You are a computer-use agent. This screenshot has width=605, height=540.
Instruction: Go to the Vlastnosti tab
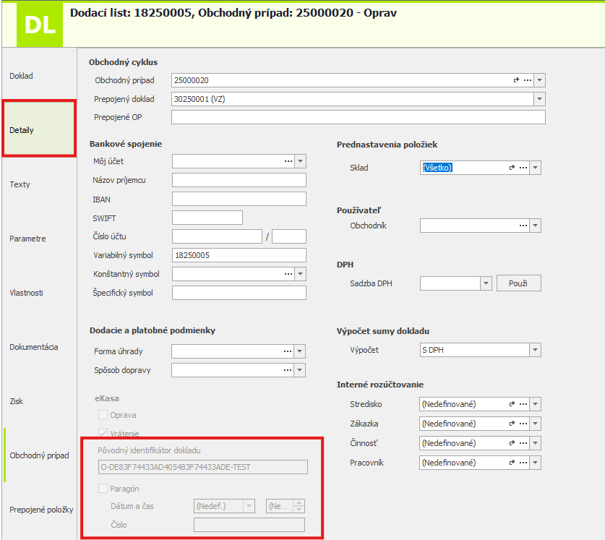coord(26,293)
